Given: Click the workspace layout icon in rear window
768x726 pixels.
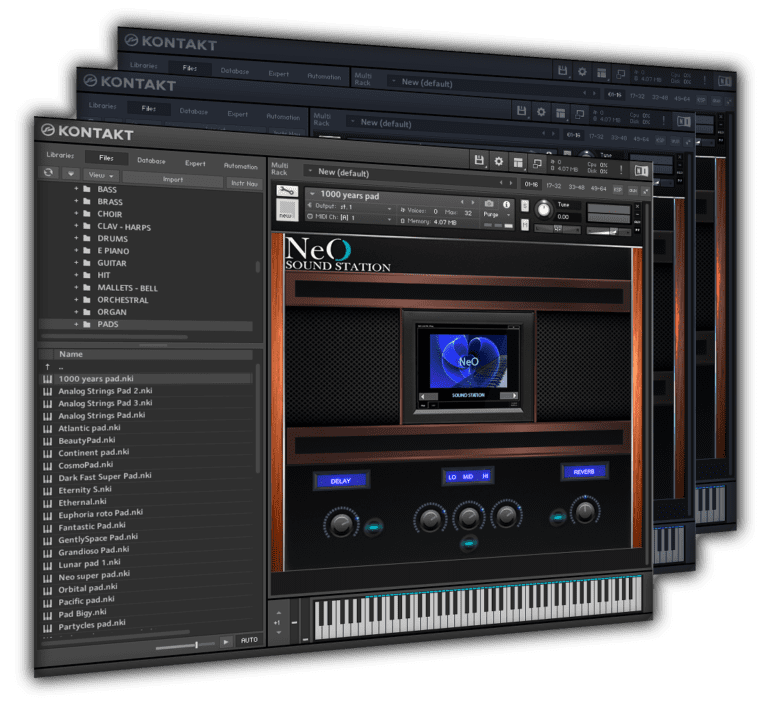Looking at the screenshot, I should point(601,73).
